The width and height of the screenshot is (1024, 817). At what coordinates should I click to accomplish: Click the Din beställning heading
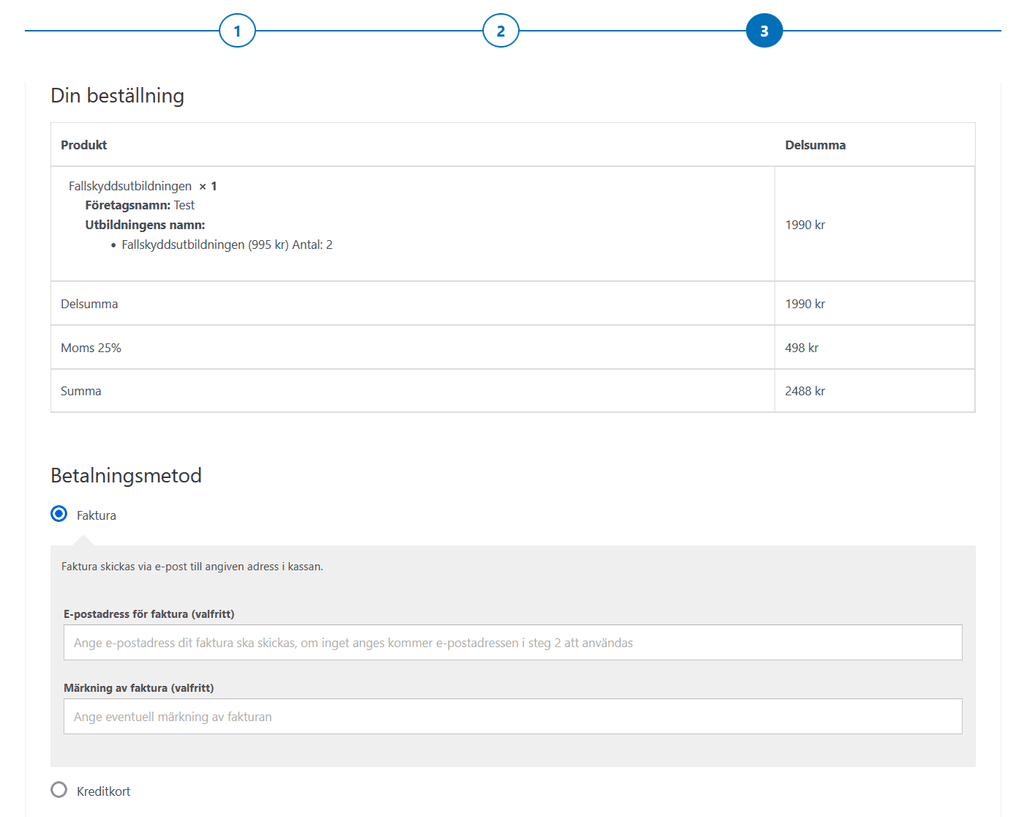[x=117, y=96]
